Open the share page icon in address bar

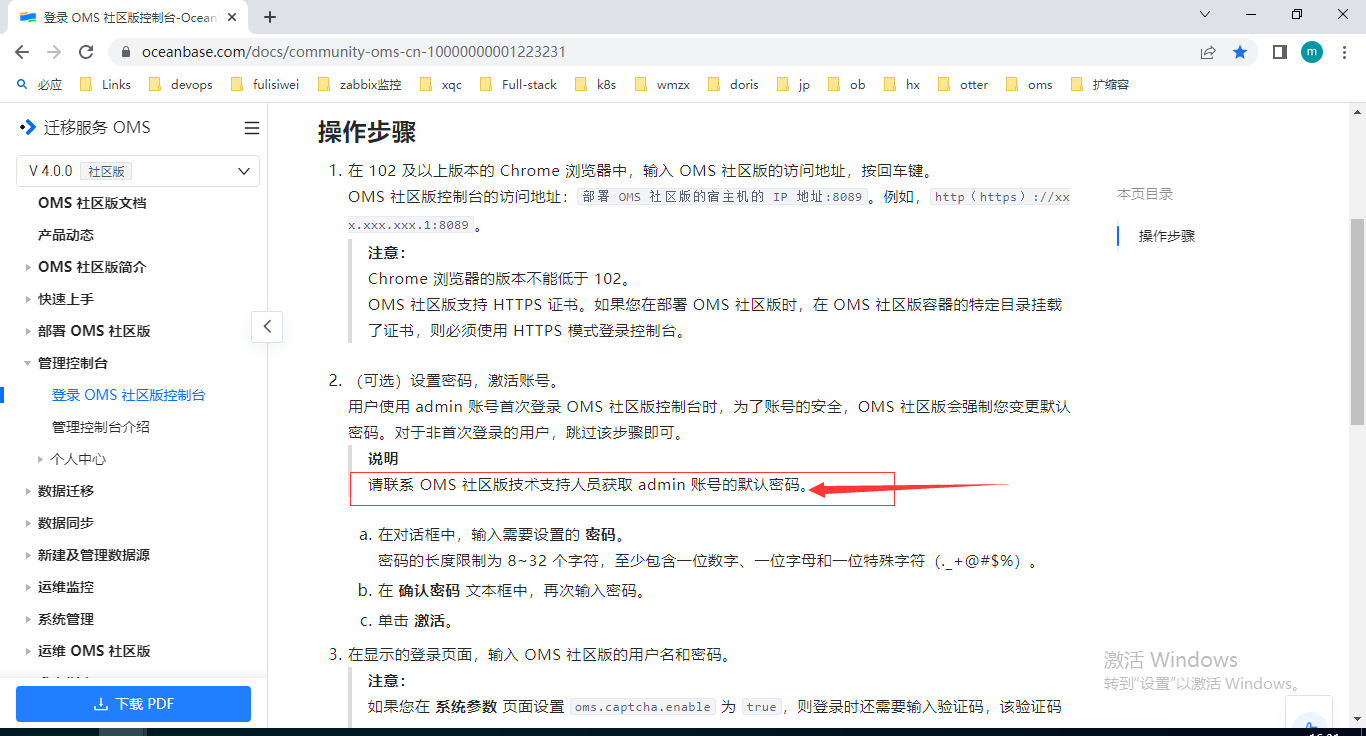coord(1208,52)
